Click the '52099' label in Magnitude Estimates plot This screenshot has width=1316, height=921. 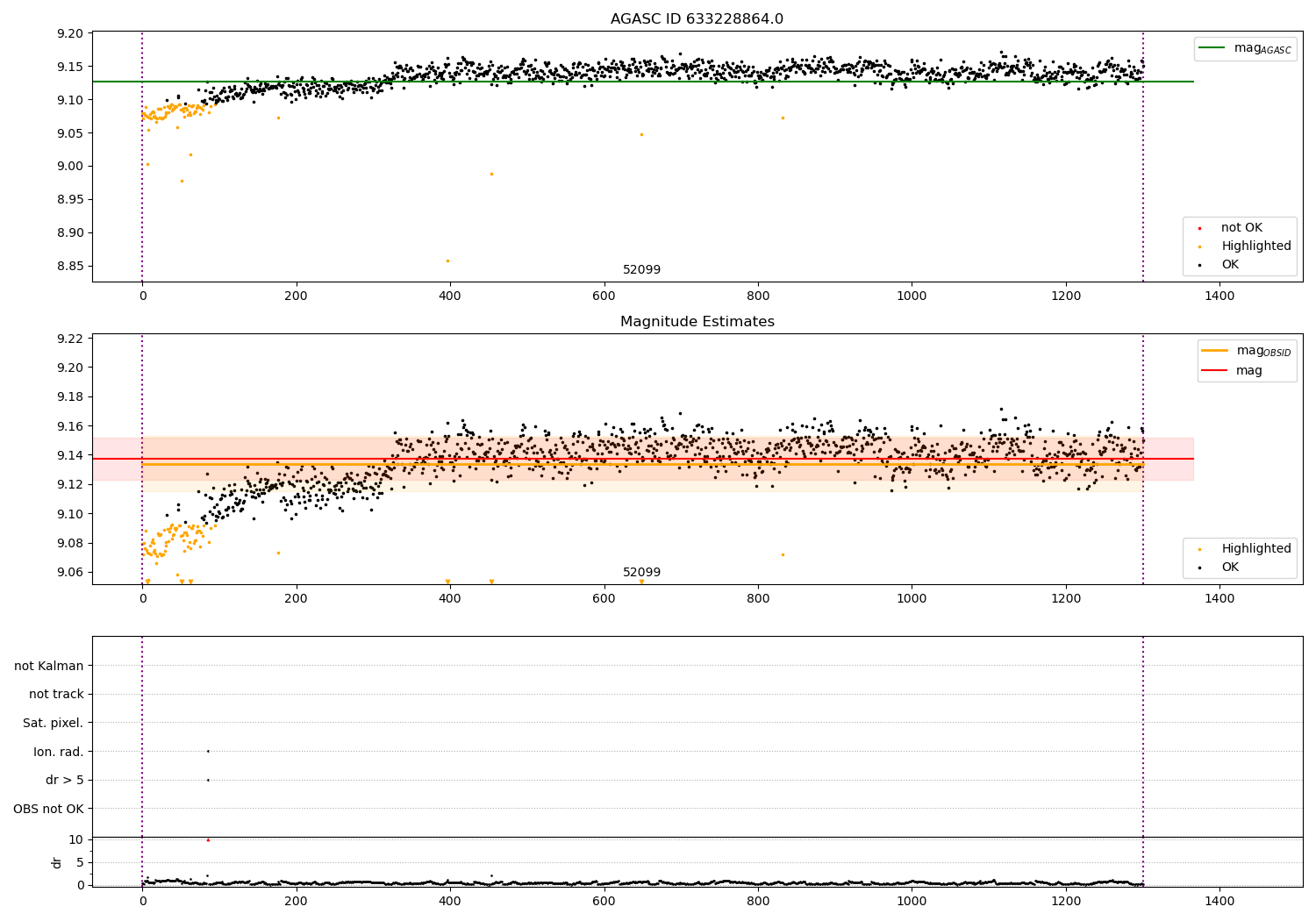[641, 573]
